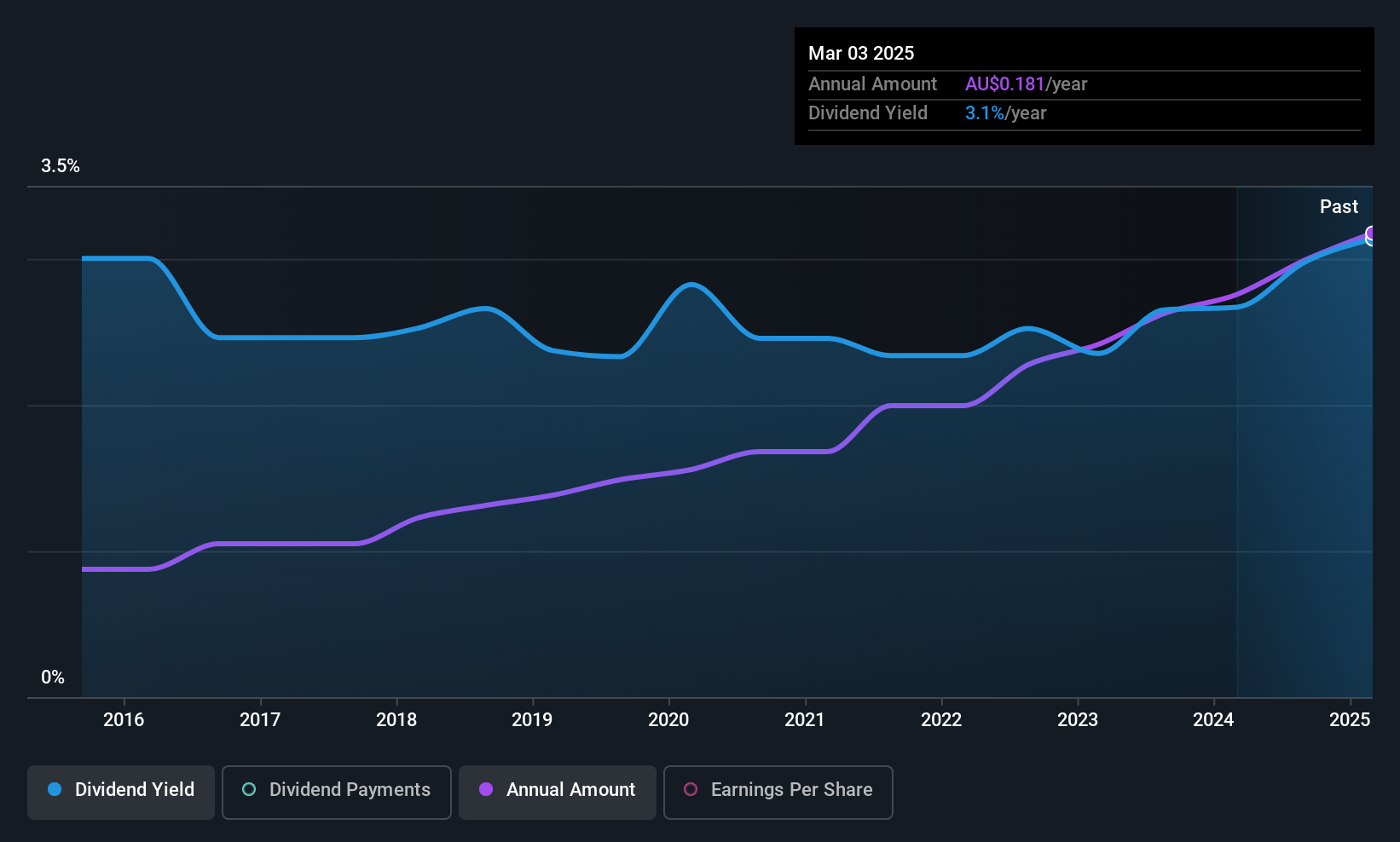Click the purple Annual Amount legend dot
Image resolution: width=1400 pixels, height=842 pixels.
(x=486, y=790)
